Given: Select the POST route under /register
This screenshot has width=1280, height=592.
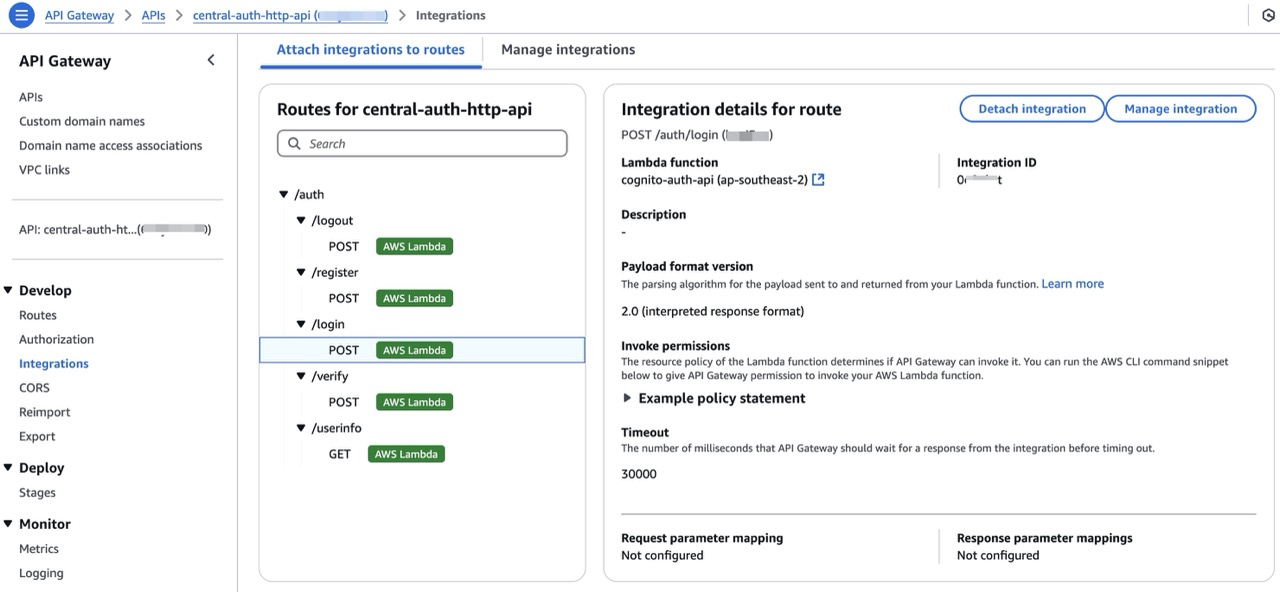Looking at the screenshot, I should pos(343,298).
